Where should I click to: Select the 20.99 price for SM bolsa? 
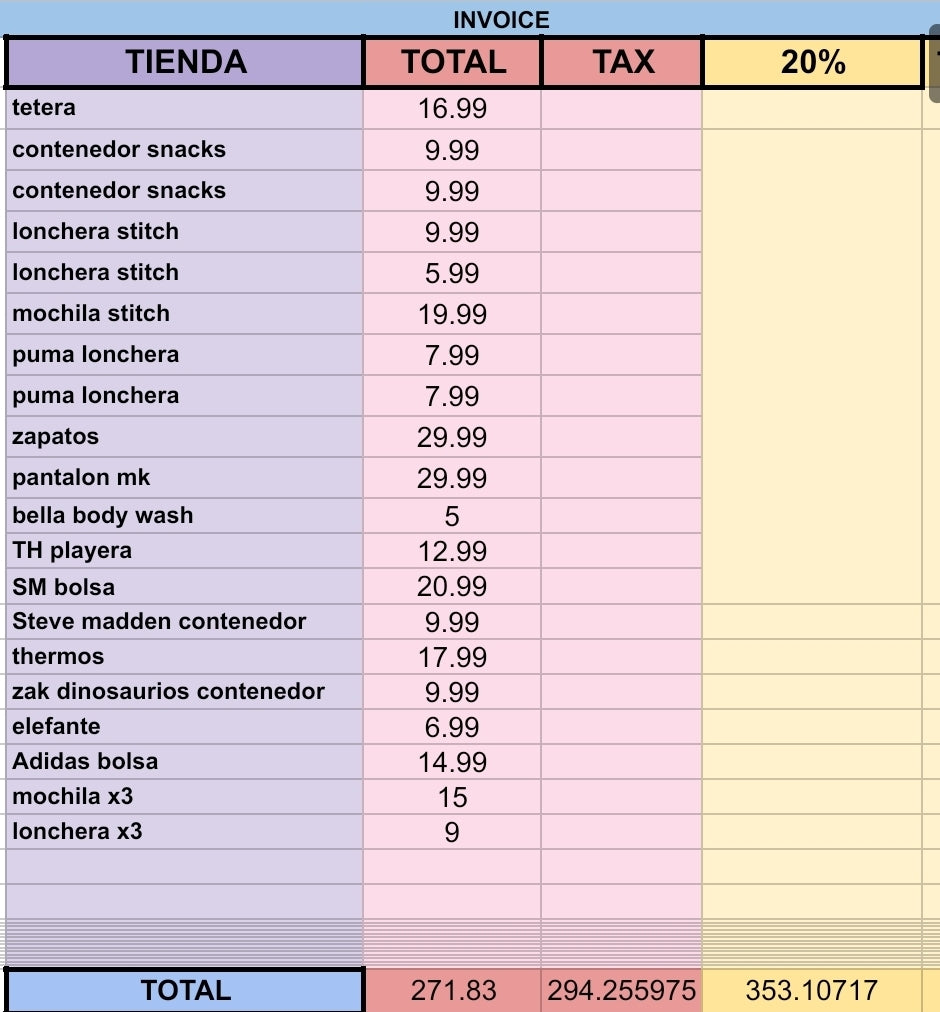pyautogui.click(x=452, y=587)
